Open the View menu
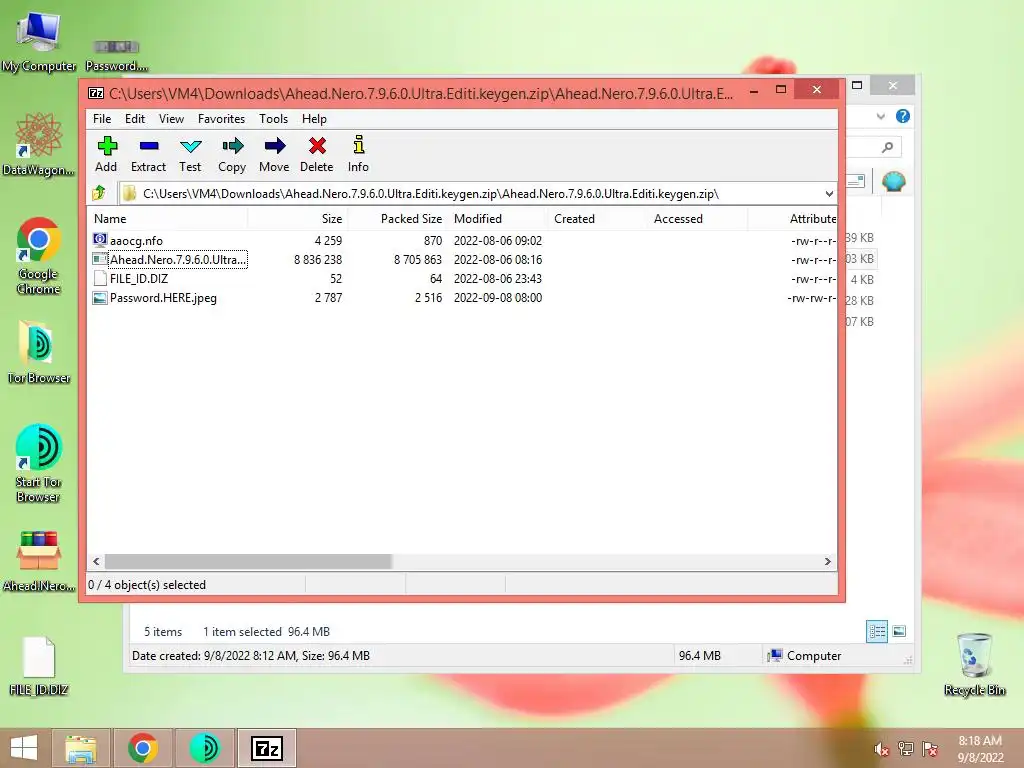1024x768 pixels. click(x=171, y=119)
